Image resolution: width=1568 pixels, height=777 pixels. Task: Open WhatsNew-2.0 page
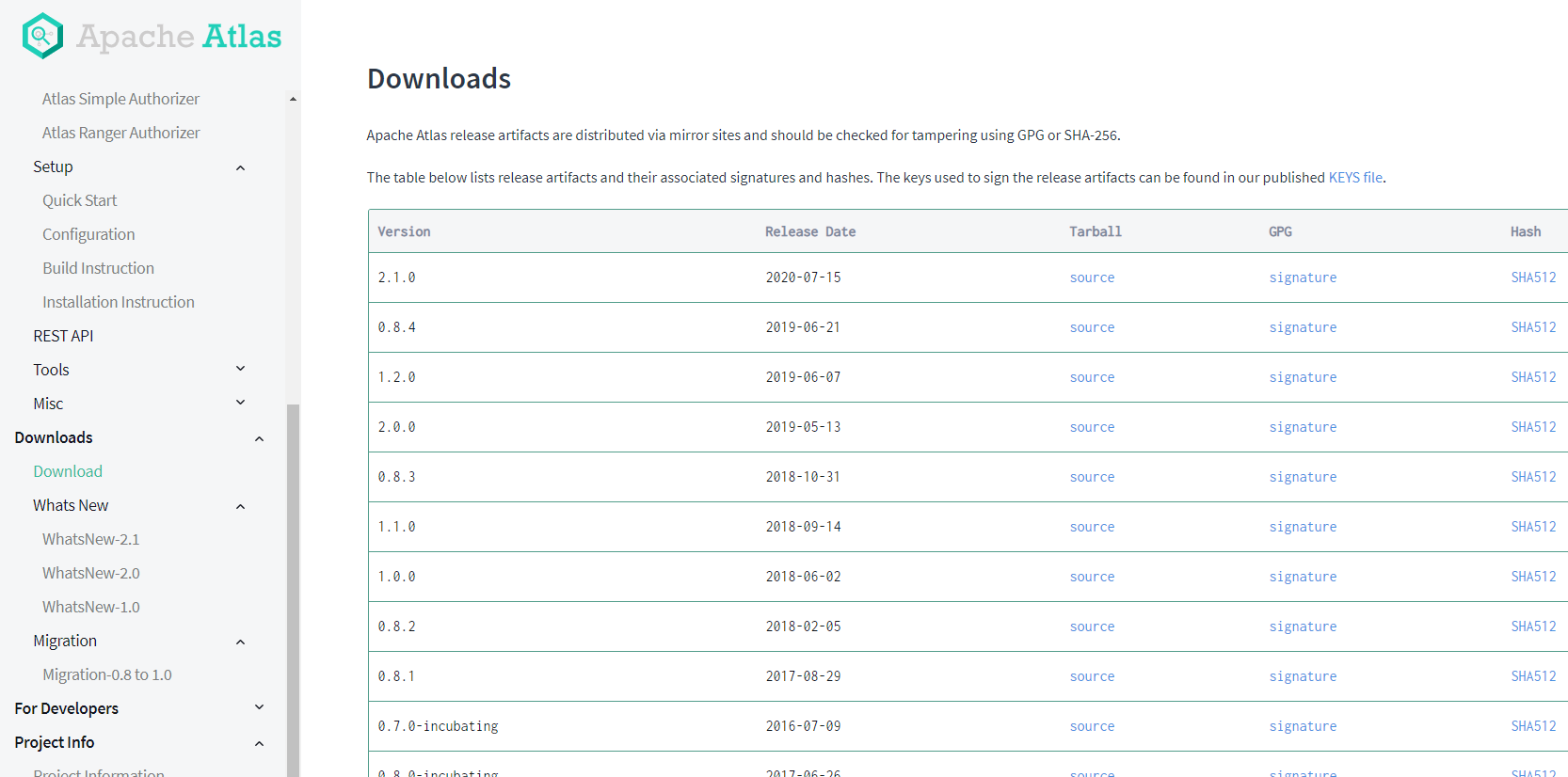coord(90,573)
